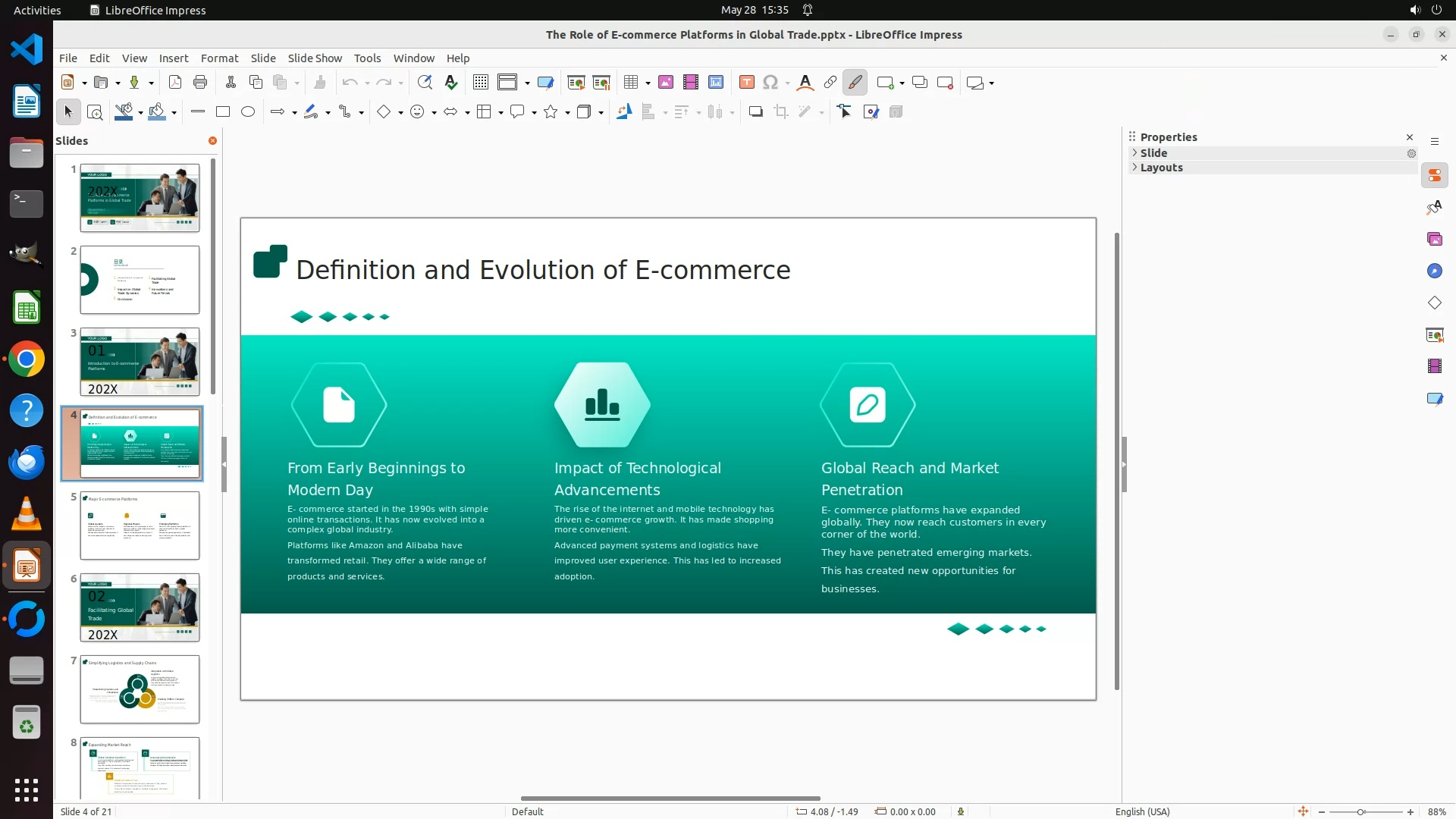Open Google Chrome from the dock
Image resolution: width=1456 pixels, height=819 pixels.
click(27, 359)
